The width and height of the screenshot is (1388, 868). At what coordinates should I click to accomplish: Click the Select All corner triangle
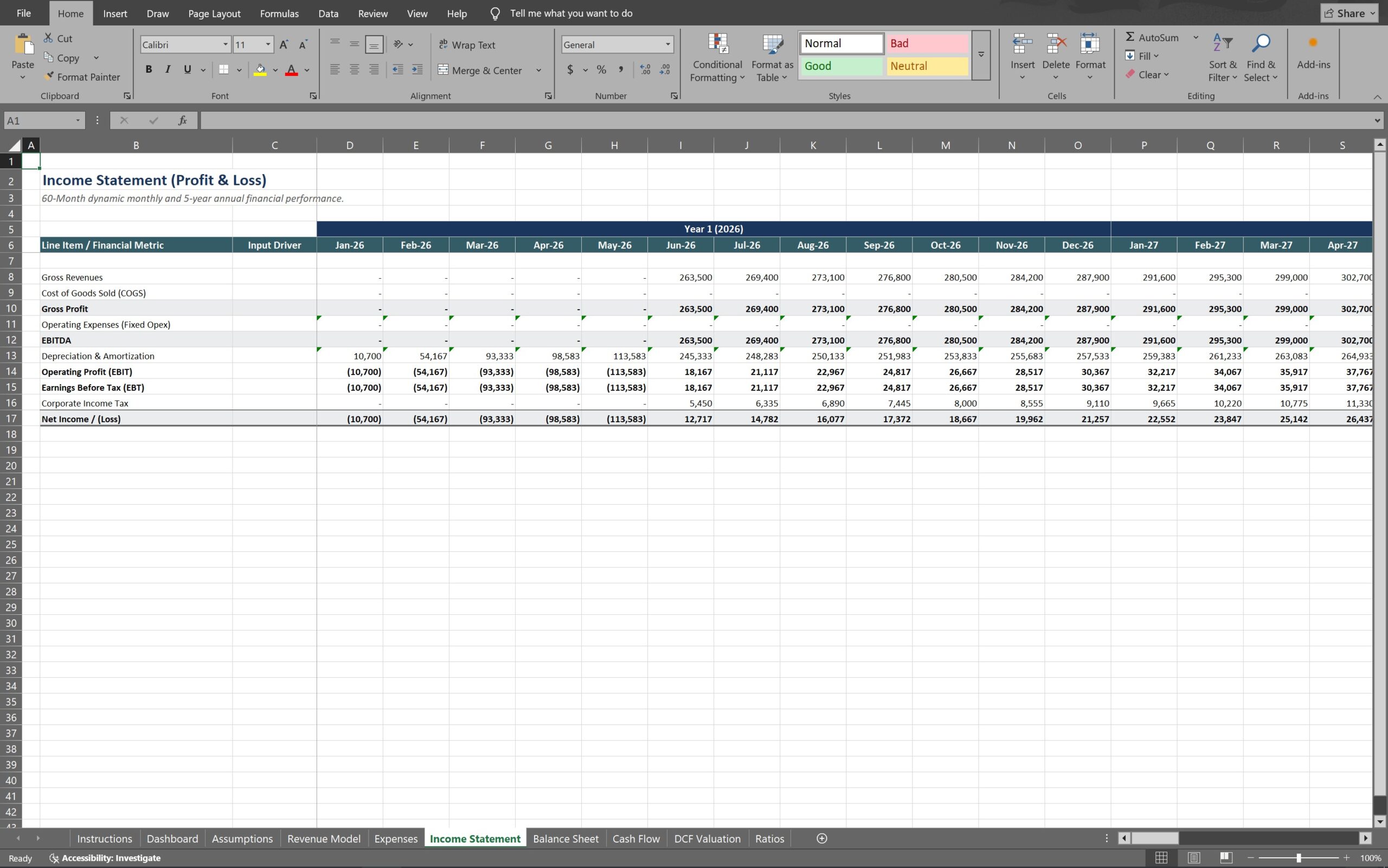pyautogui.click(x=14, y=145)
